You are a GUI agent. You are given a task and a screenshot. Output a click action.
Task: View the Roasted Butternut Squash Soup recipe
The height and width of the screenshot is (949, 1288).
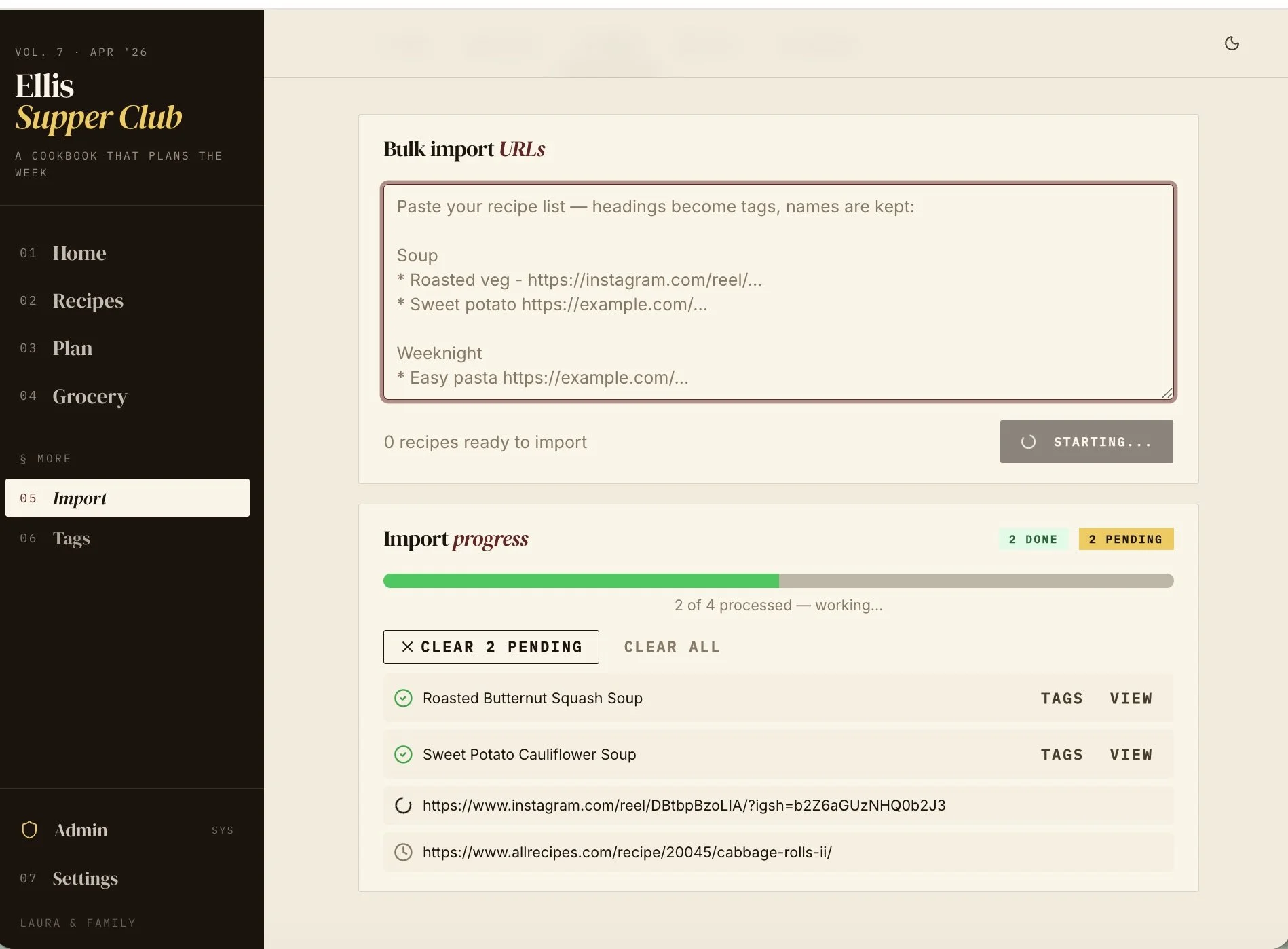point(1131,699)
